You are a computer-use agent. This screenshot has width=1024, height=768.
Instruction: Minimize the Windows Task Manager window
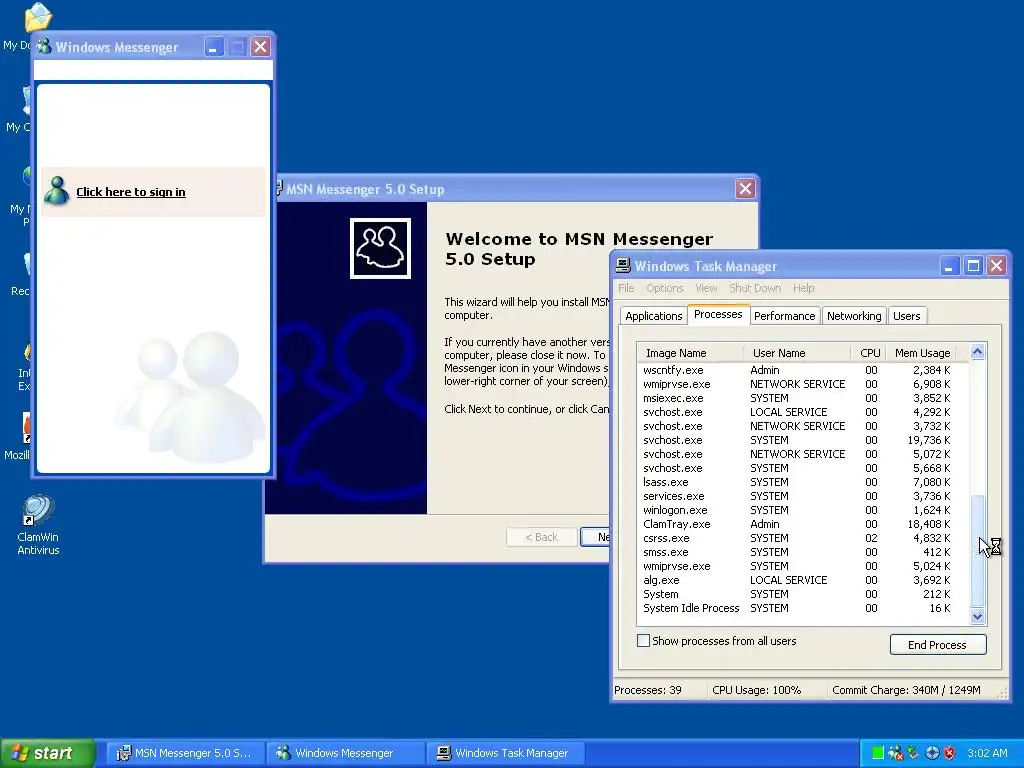coord(950,266)
